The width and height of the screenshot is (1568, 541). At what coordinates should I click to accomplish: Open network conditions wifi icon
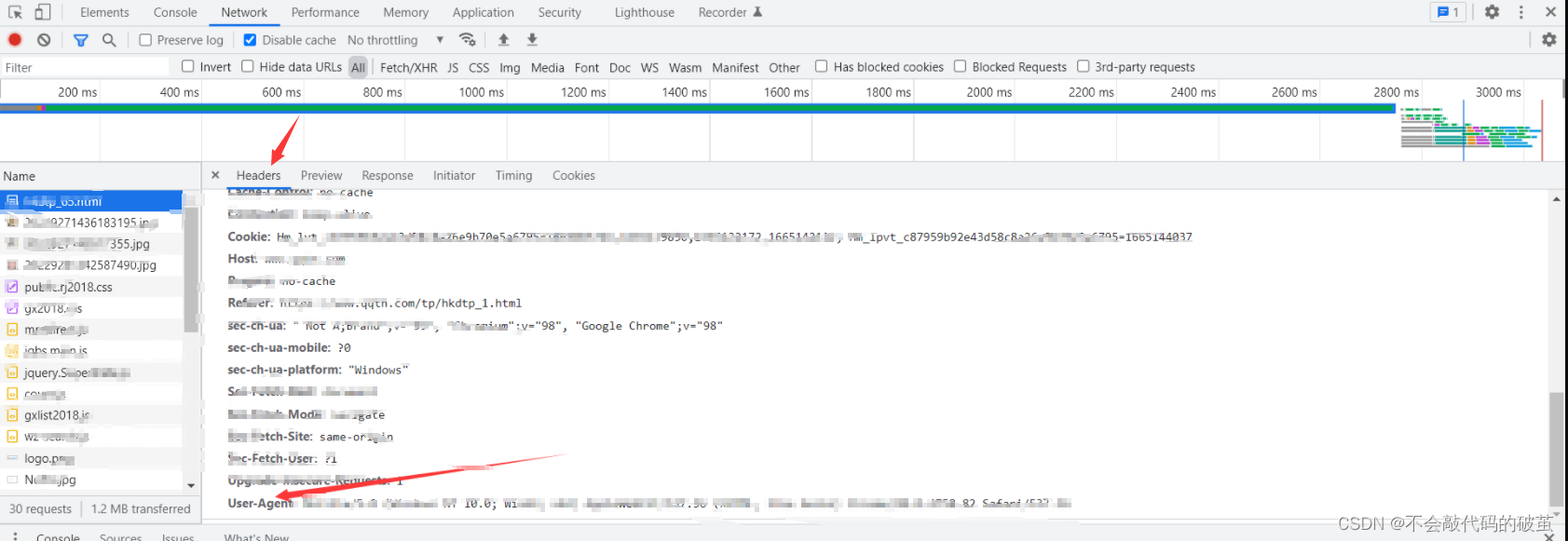(468, 40)
